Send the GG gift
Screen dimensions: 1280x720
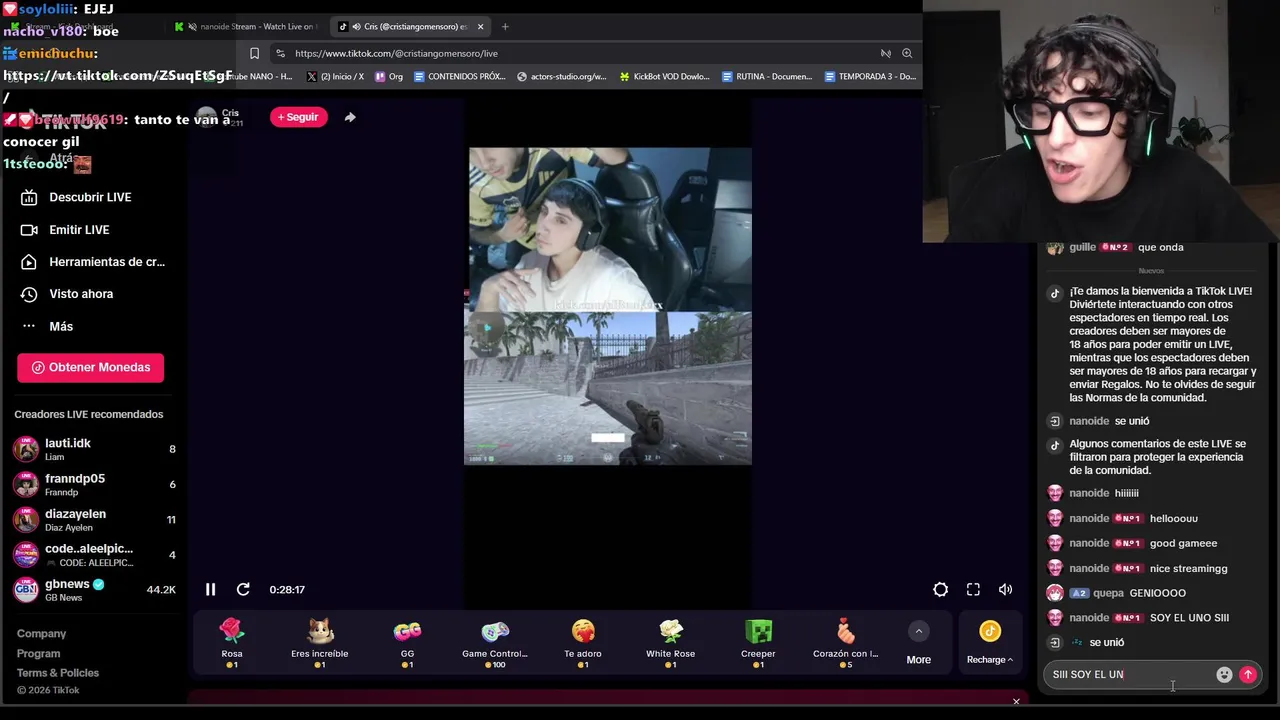pos(407,643)
